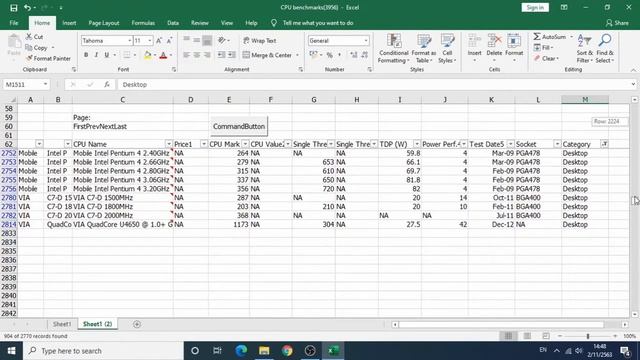Open the Fill menu in Editing group
This screenshot has height=360, width=640.
(544, 48)
